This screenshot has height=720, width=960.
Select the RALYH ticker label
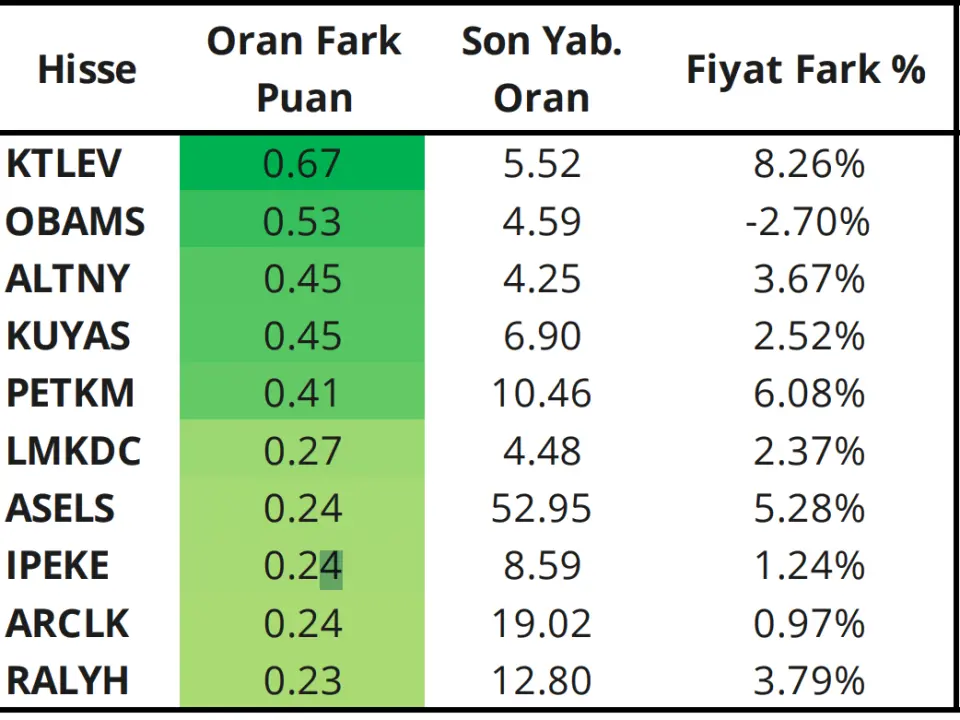pyautogui.click(x=67, y=680)
